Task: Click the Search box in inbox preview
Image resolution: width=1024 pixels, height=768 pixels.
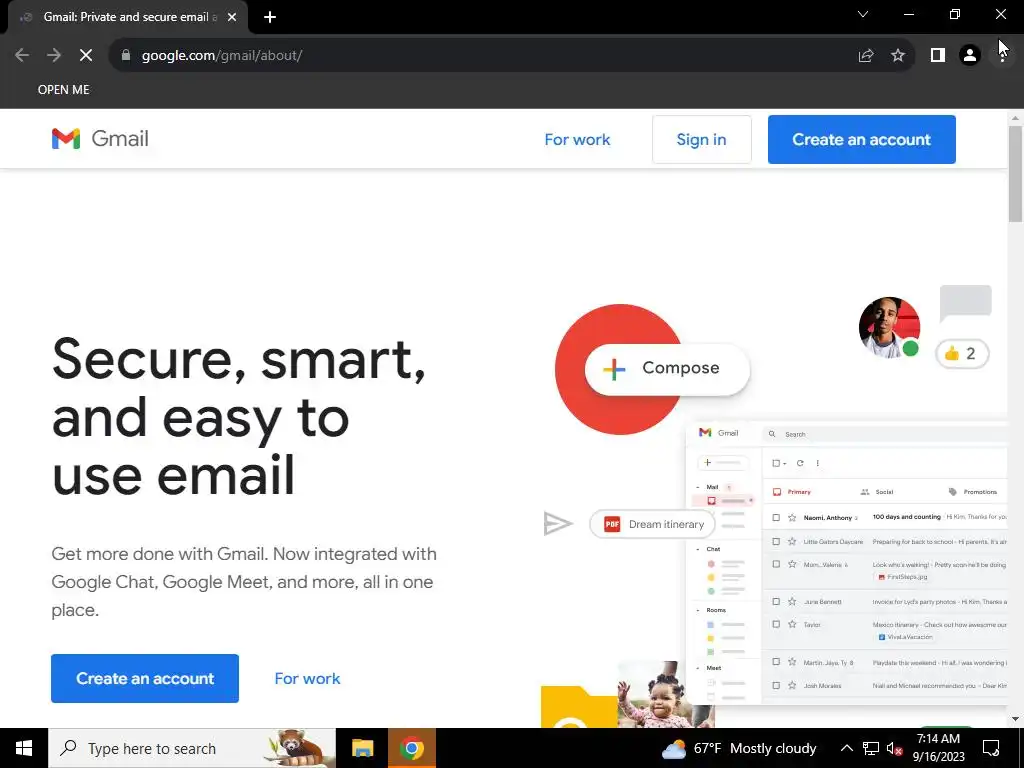Action: click(x=885, y=434)
